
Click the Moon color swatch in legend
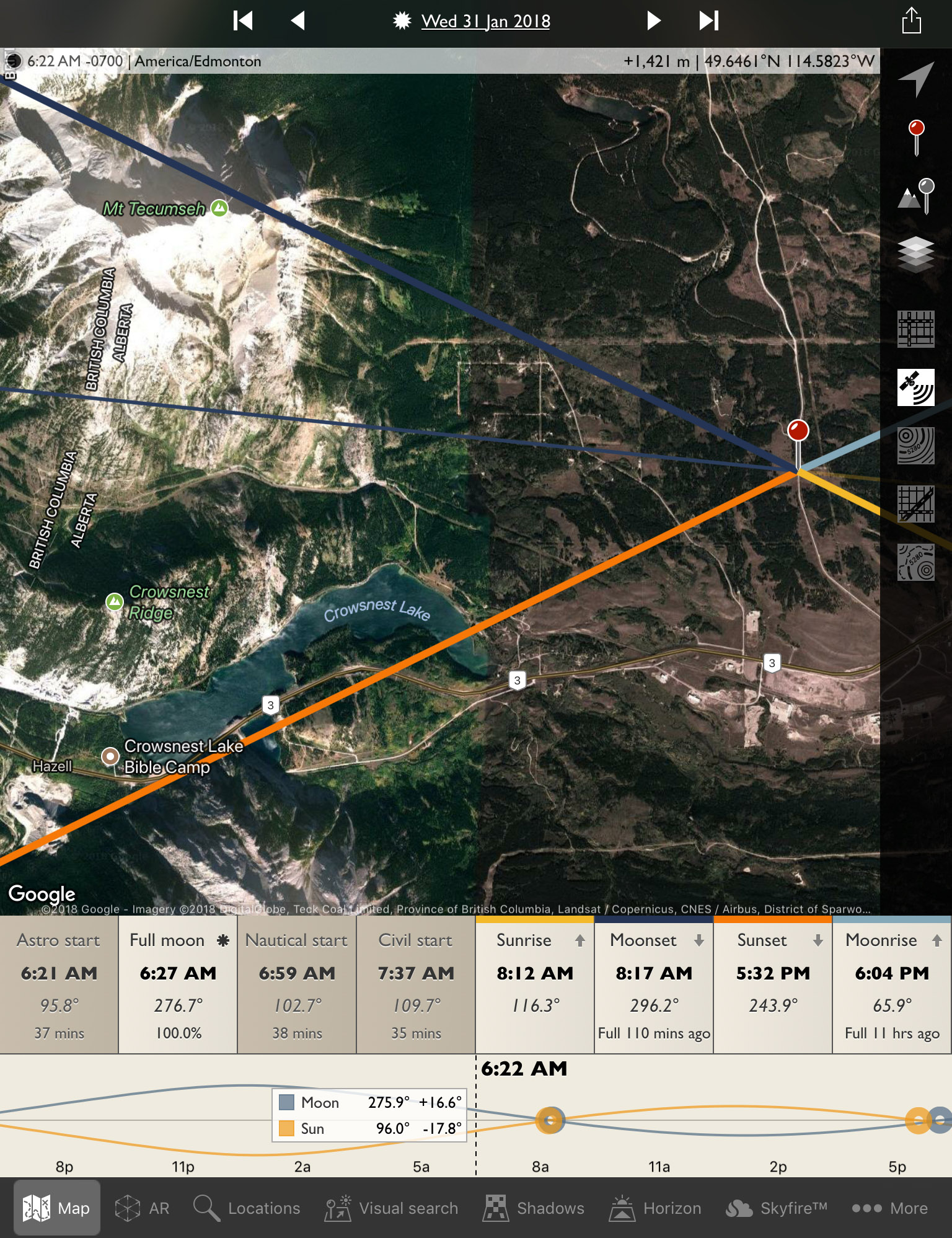click(x=286, y=1102)
